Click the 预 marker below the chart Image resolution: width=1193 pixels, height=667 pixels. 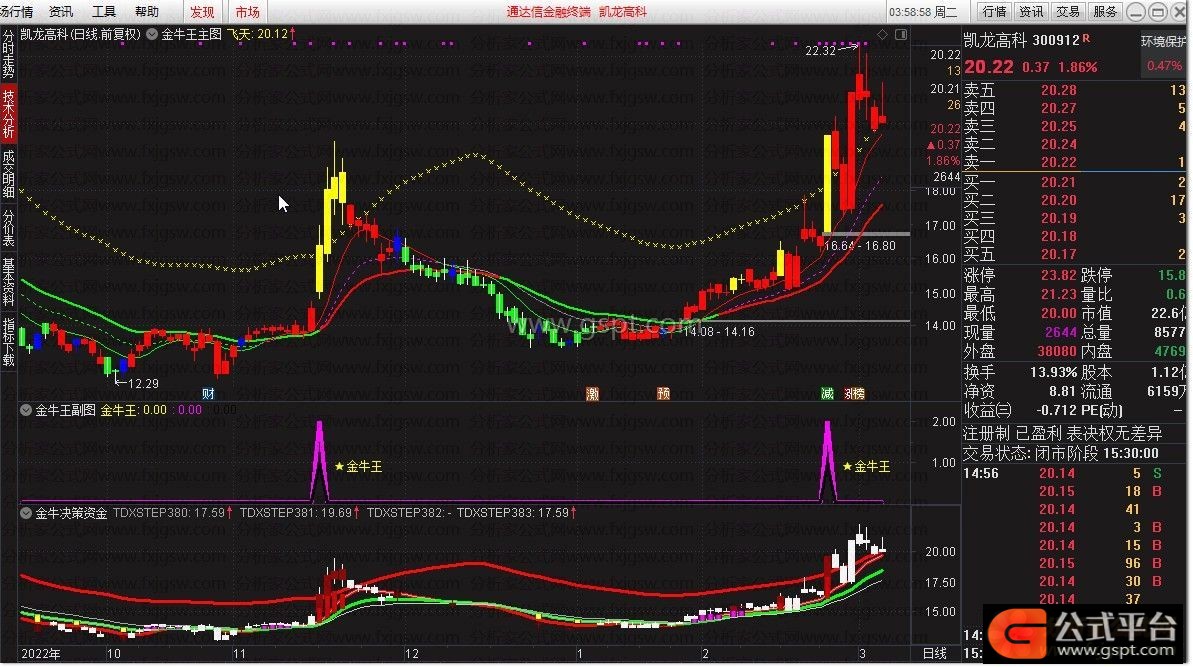click(663, 393)
